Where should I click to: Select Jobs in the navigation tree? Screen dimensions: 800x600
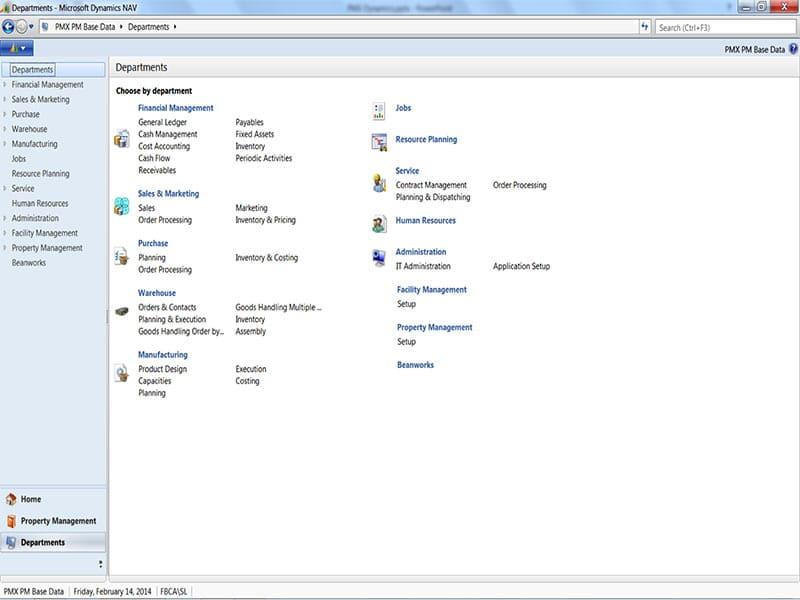click(x=19, y=159)
